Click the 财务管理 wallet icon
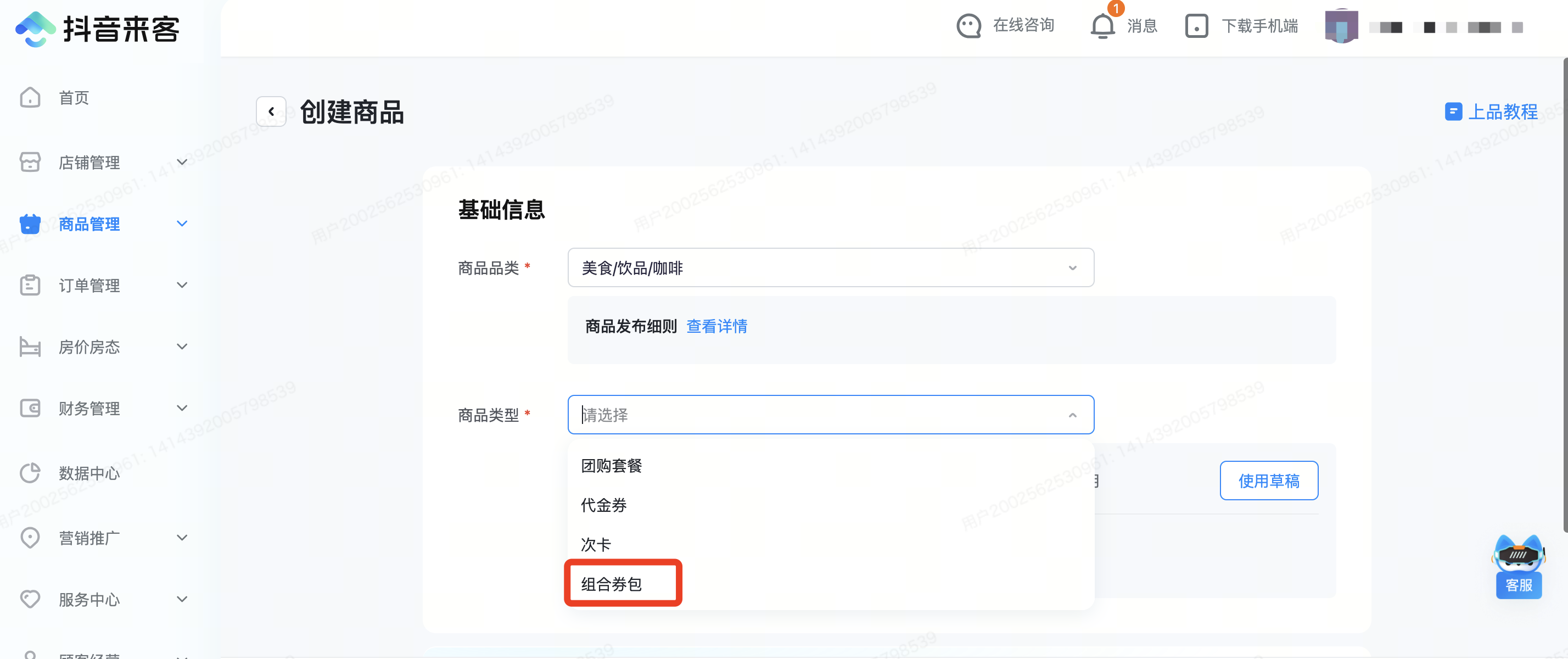The image size is (1568, 659). coord(30,408)
